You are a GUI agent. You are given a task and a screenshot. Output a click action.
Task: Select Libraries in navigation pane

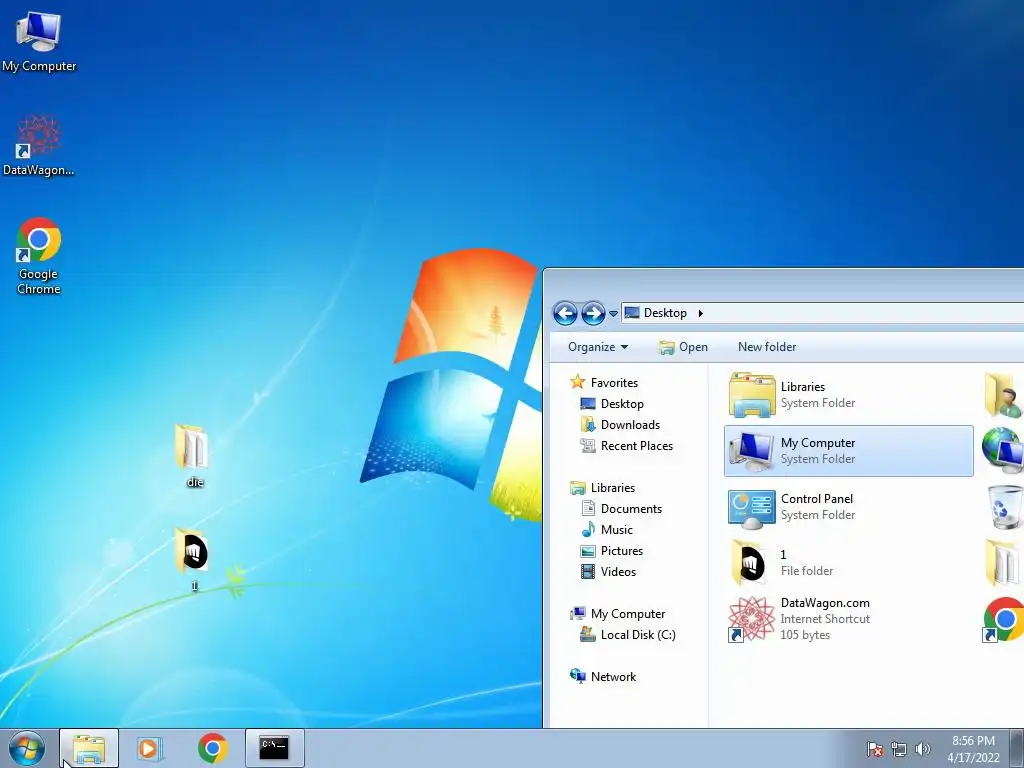603,488
